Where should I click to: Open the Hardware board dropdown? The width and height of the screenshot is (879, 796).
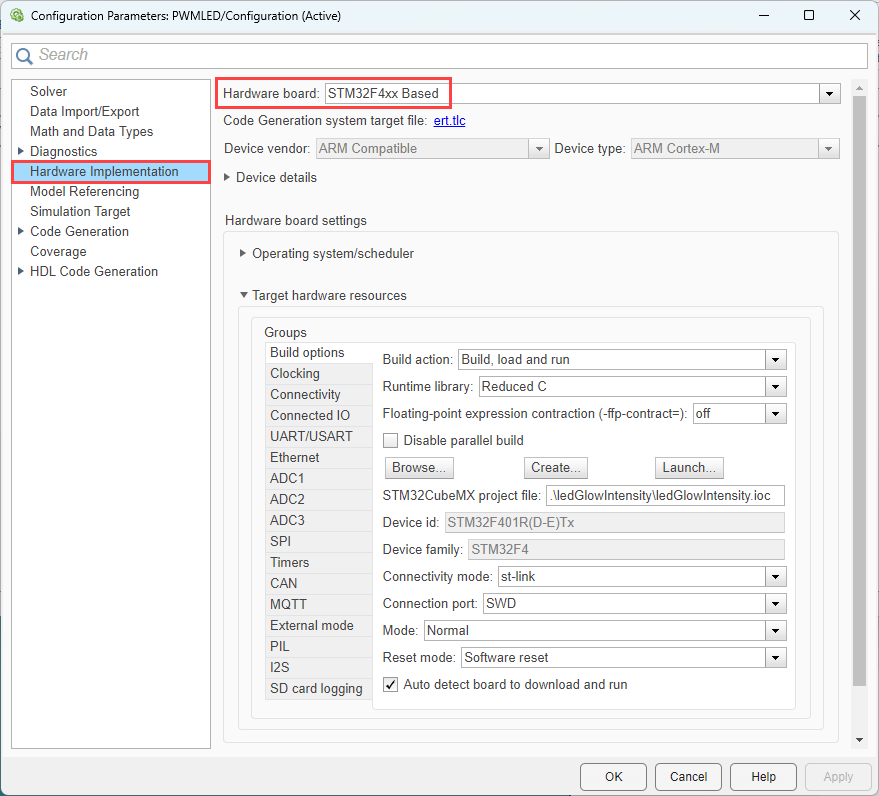click(x=829, y=94)
